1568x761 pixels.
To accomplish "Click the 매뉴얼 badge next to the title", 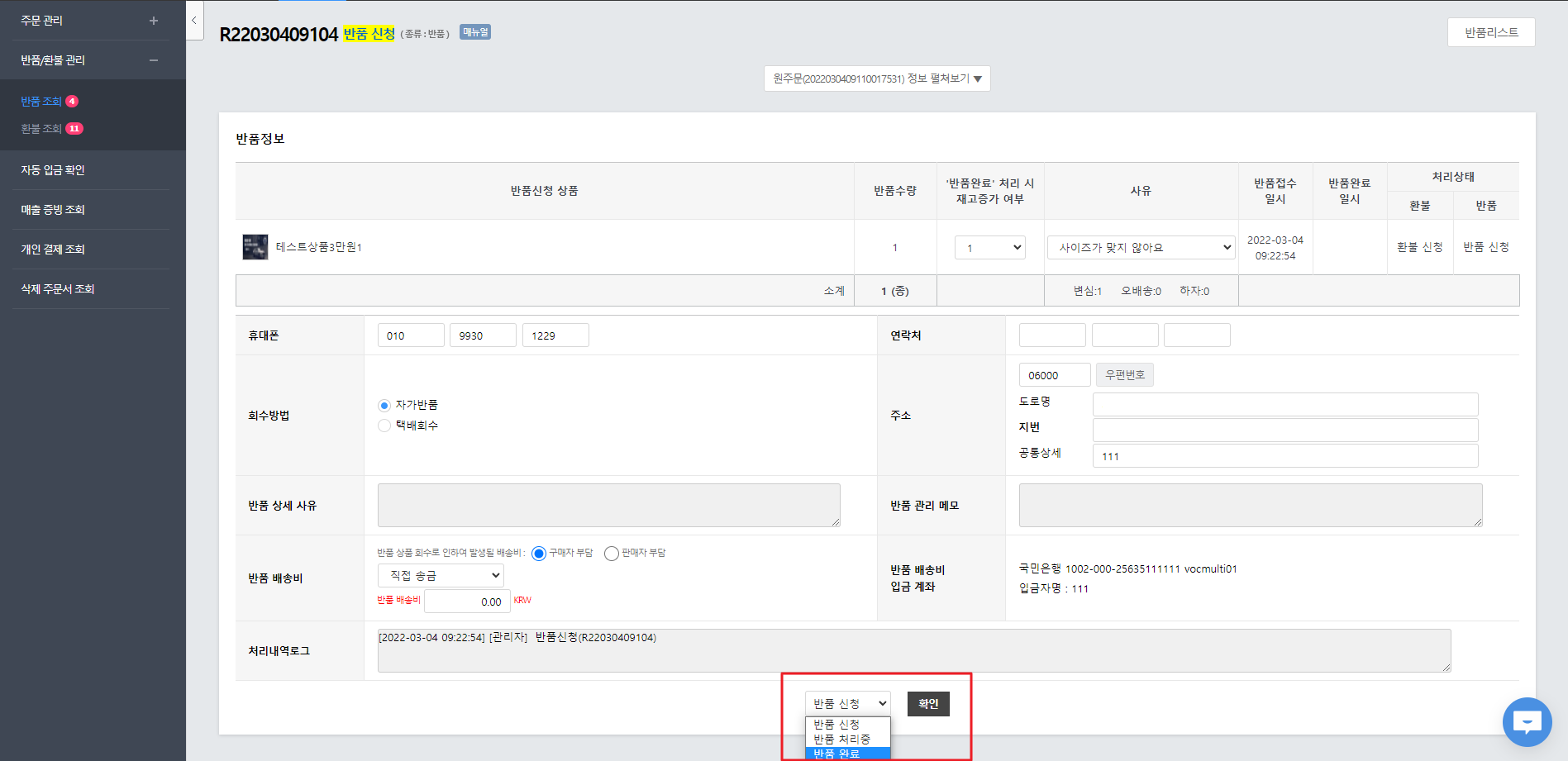I will [x=475, y=32].
